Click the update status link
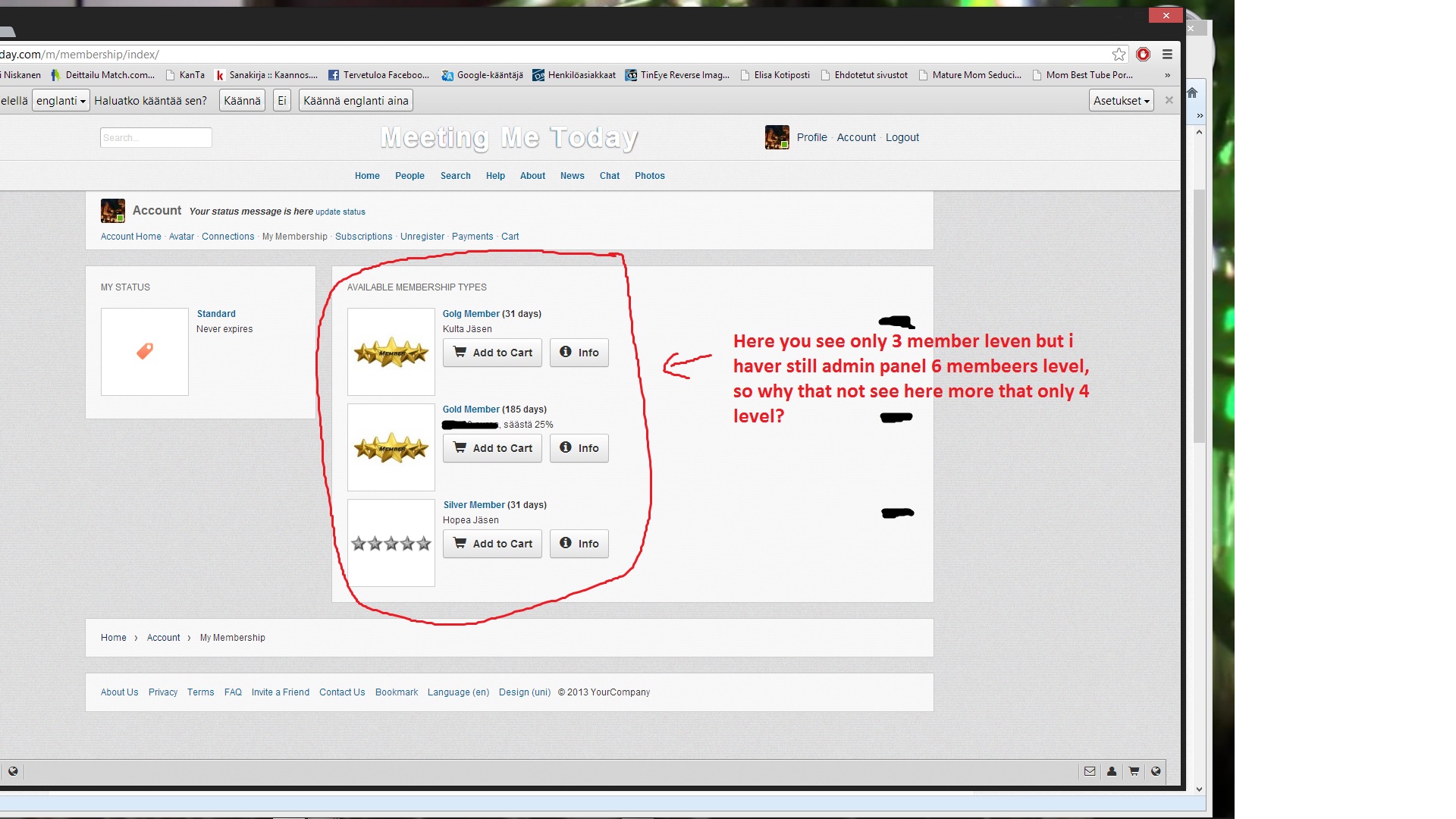The width and height of the screenshot is (1456, 819). coord(340,212)
